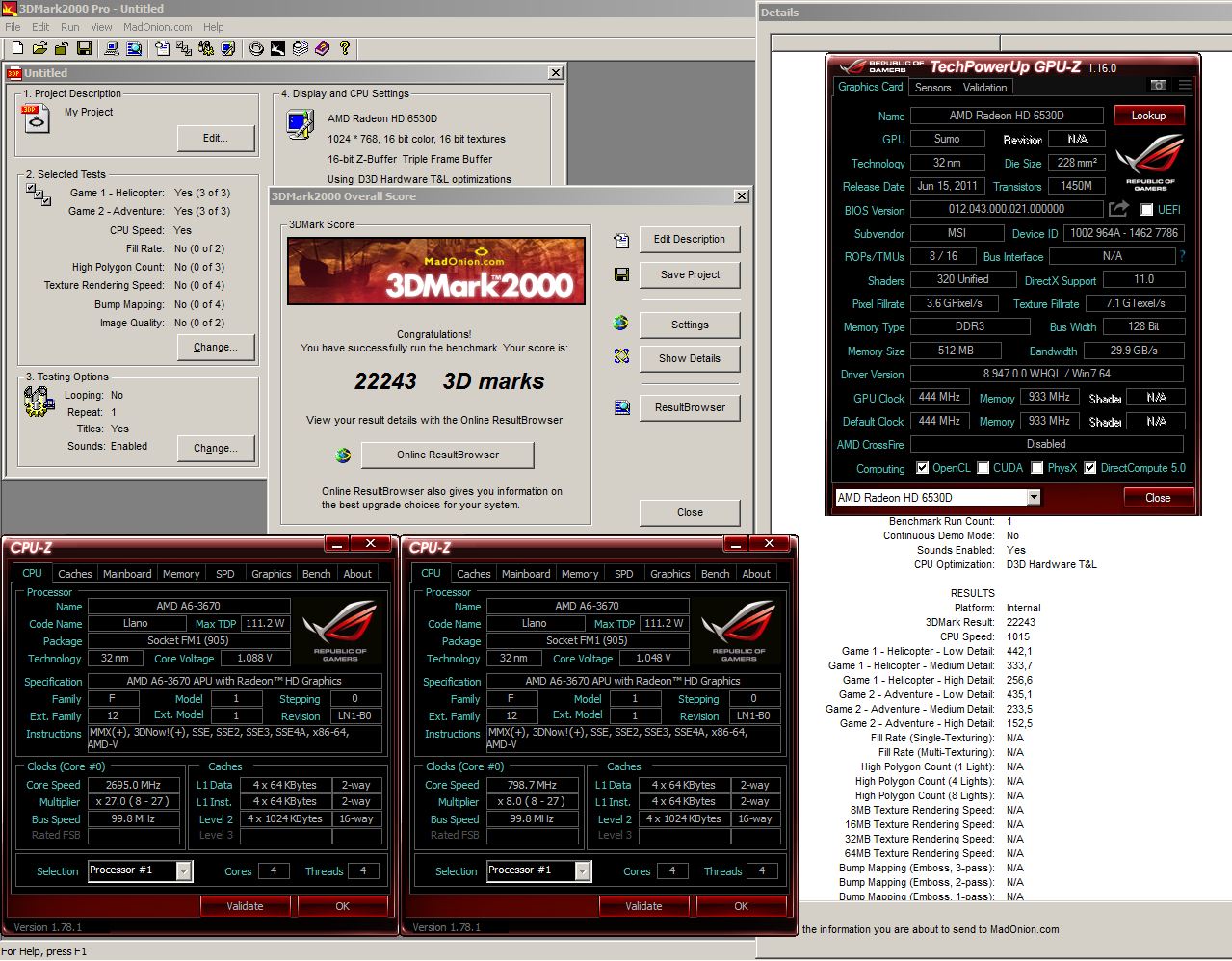Open the Run menu

(70, 27)
